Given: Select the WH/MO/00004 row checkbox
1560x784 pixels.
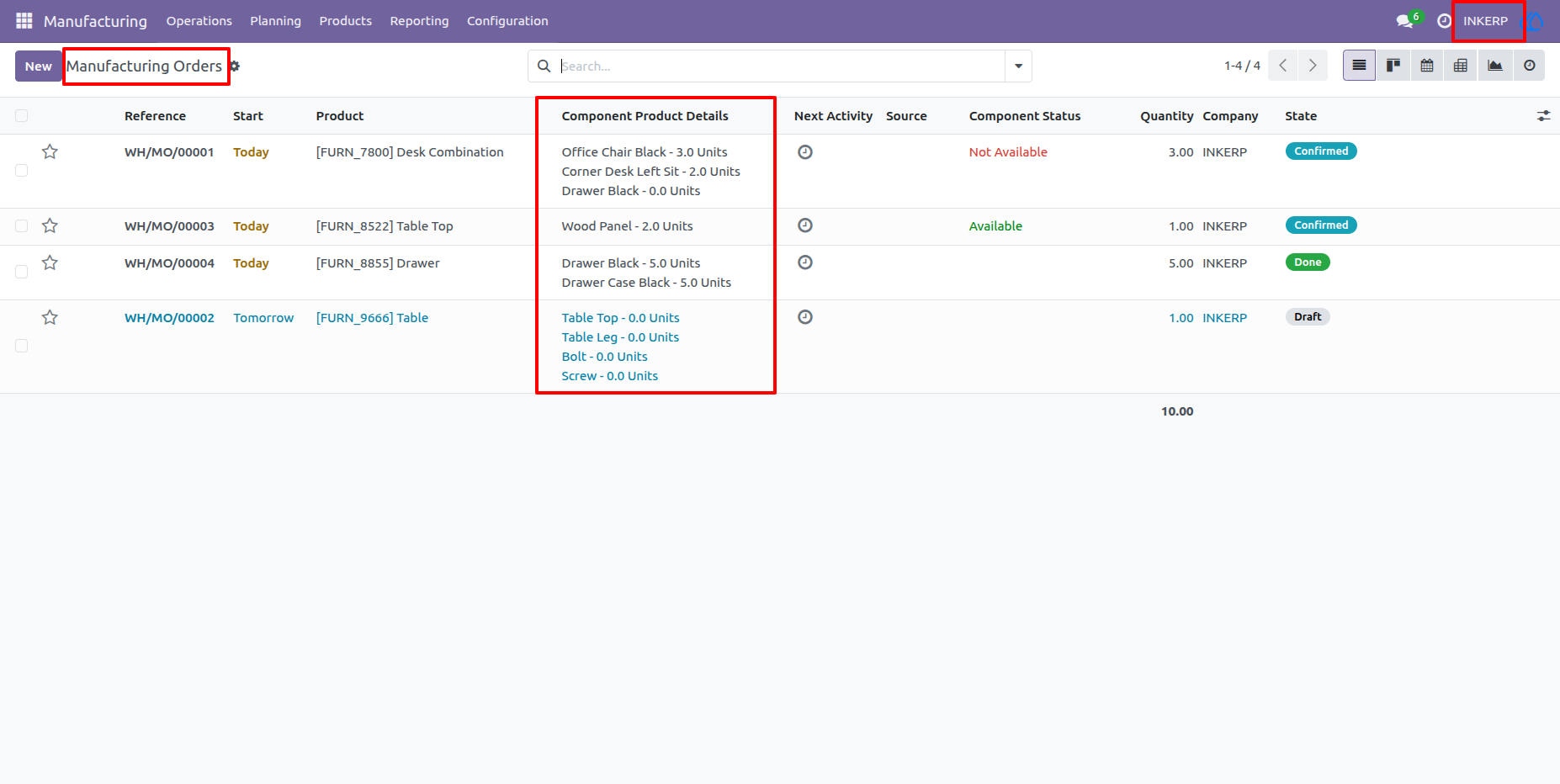Looking at the screenshot, I should 22,272.
